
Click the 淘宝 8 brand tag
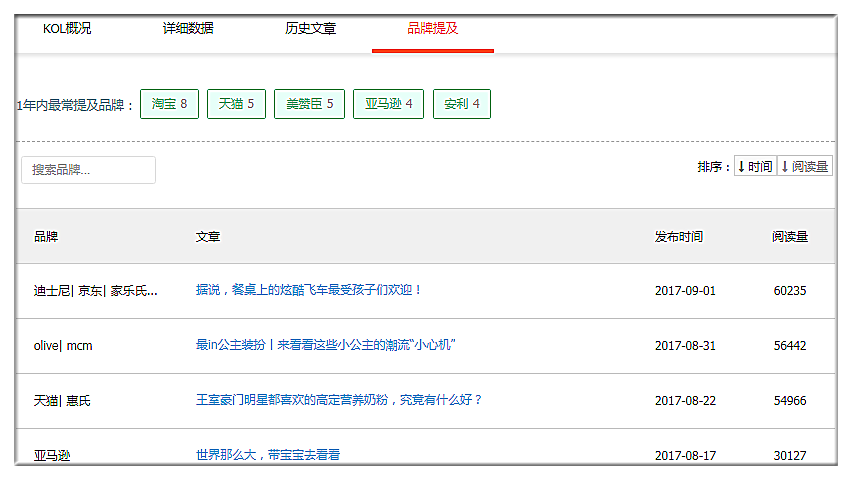coord(169,104)
